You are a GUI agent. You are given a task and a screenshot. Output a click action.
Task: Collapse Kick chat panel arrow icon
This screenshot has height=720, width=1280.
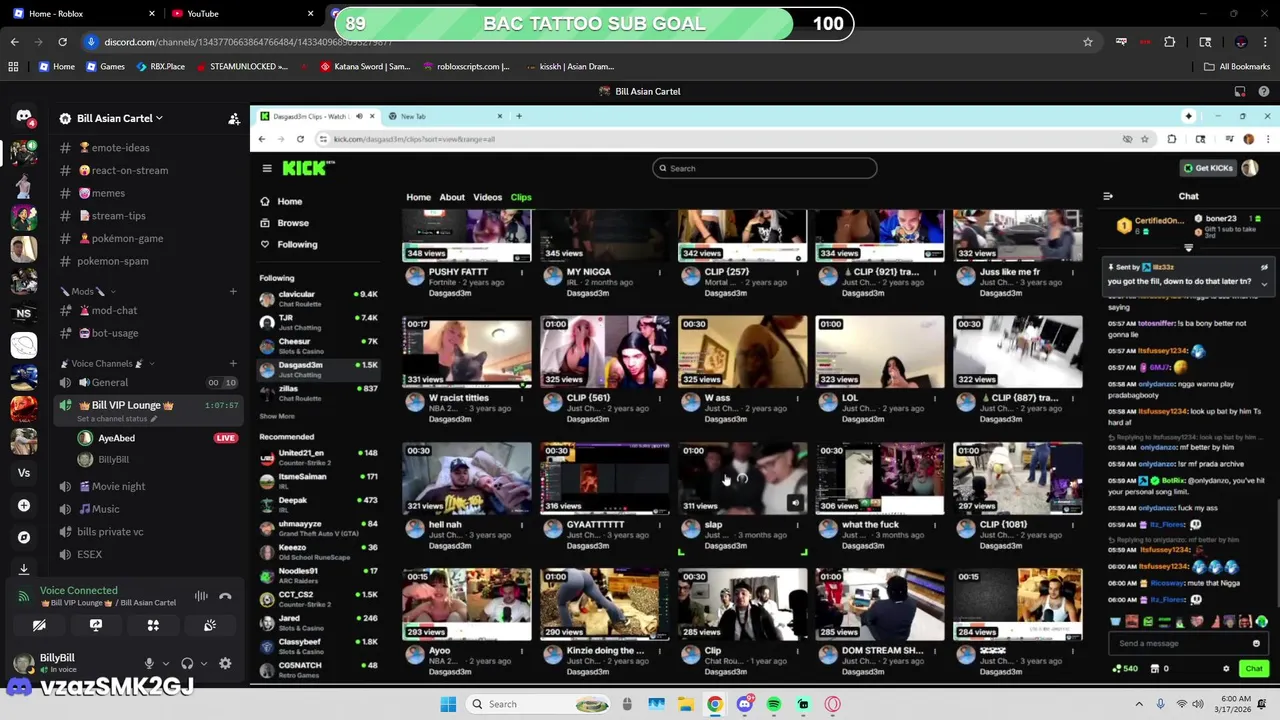(1108, 196)
